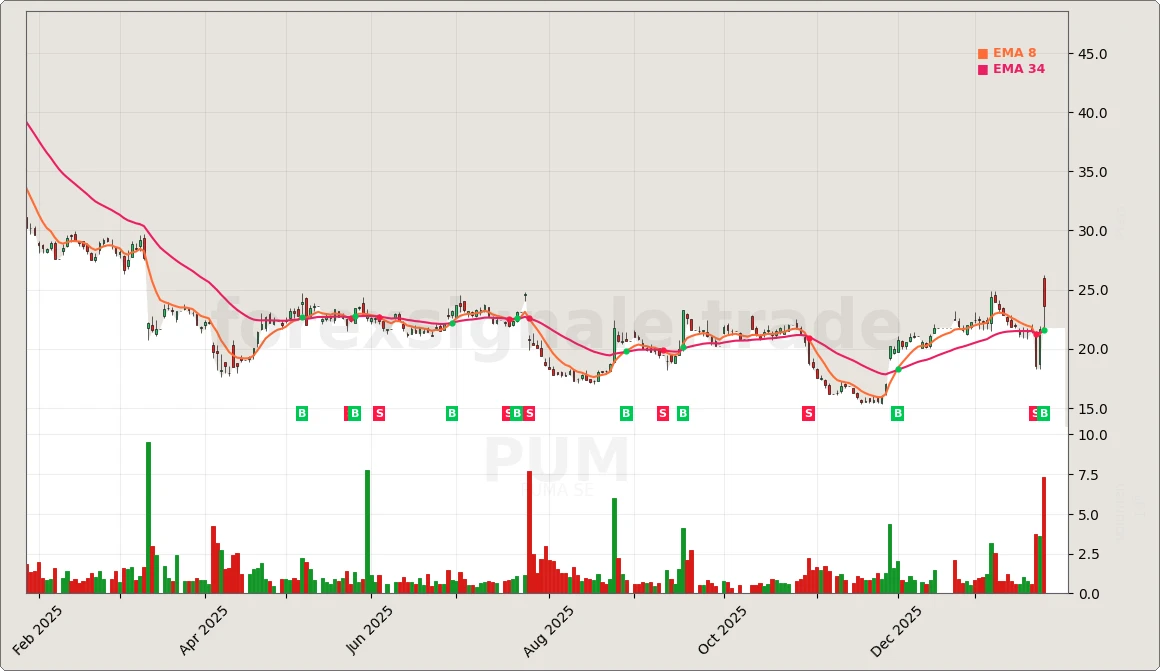Select the lone red S marker near Nov

click(x=807, y=413)
